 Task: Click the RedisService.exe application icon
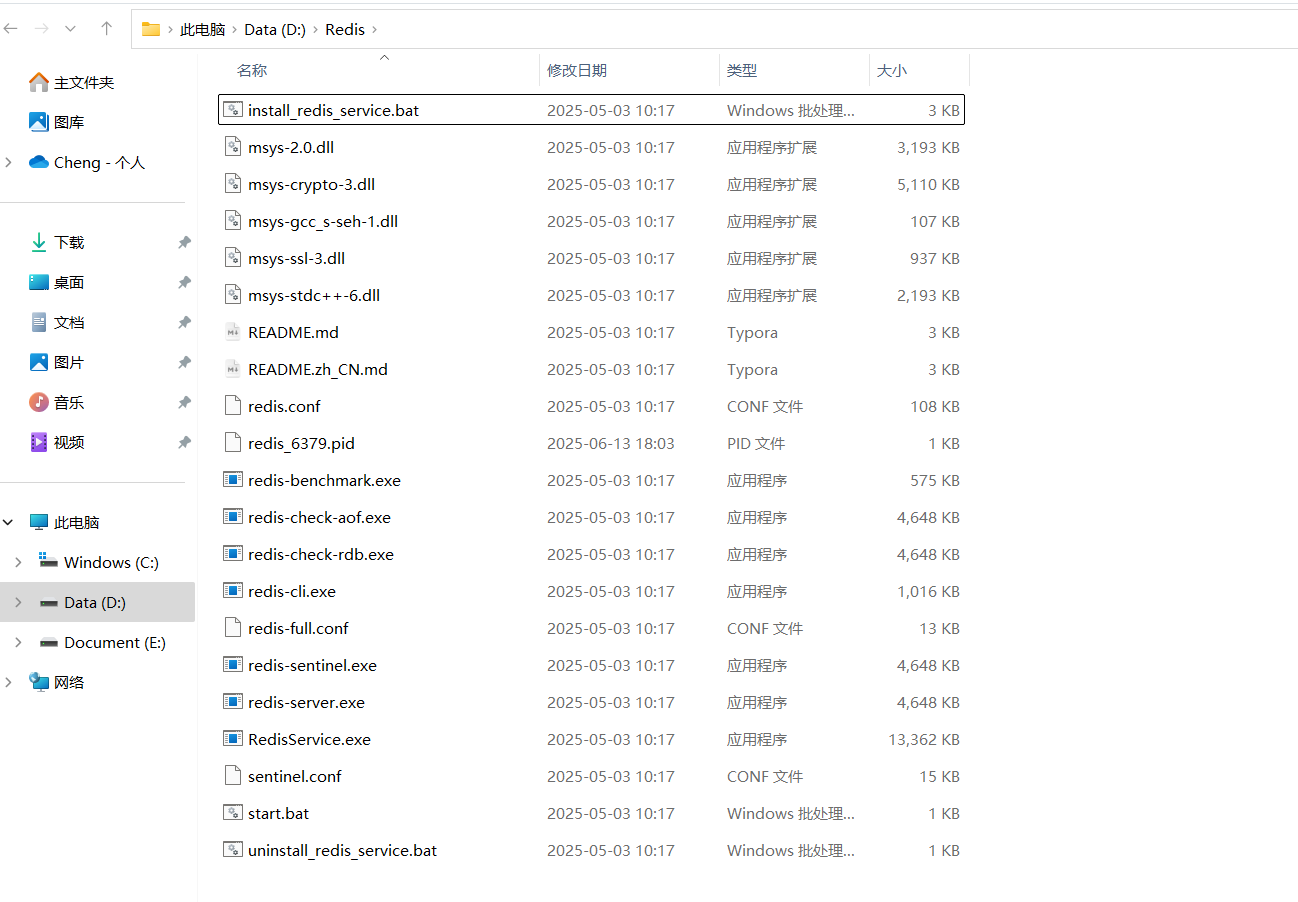(x=232, y=739)
